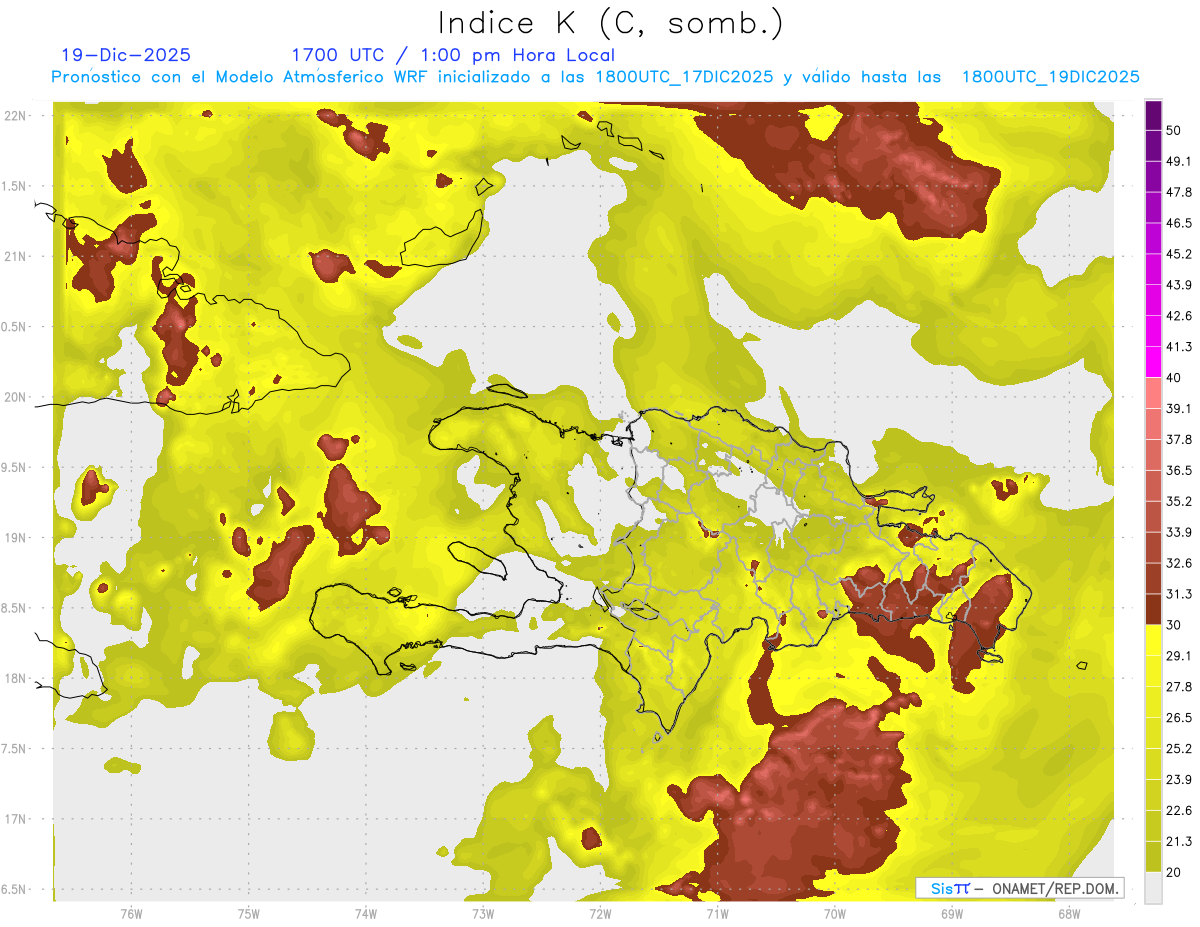This screenshot has width=1200, height=927.
Task: Click the '1700 UTC / 1:00 pm Hora Local' text
Action: point(453,56)
